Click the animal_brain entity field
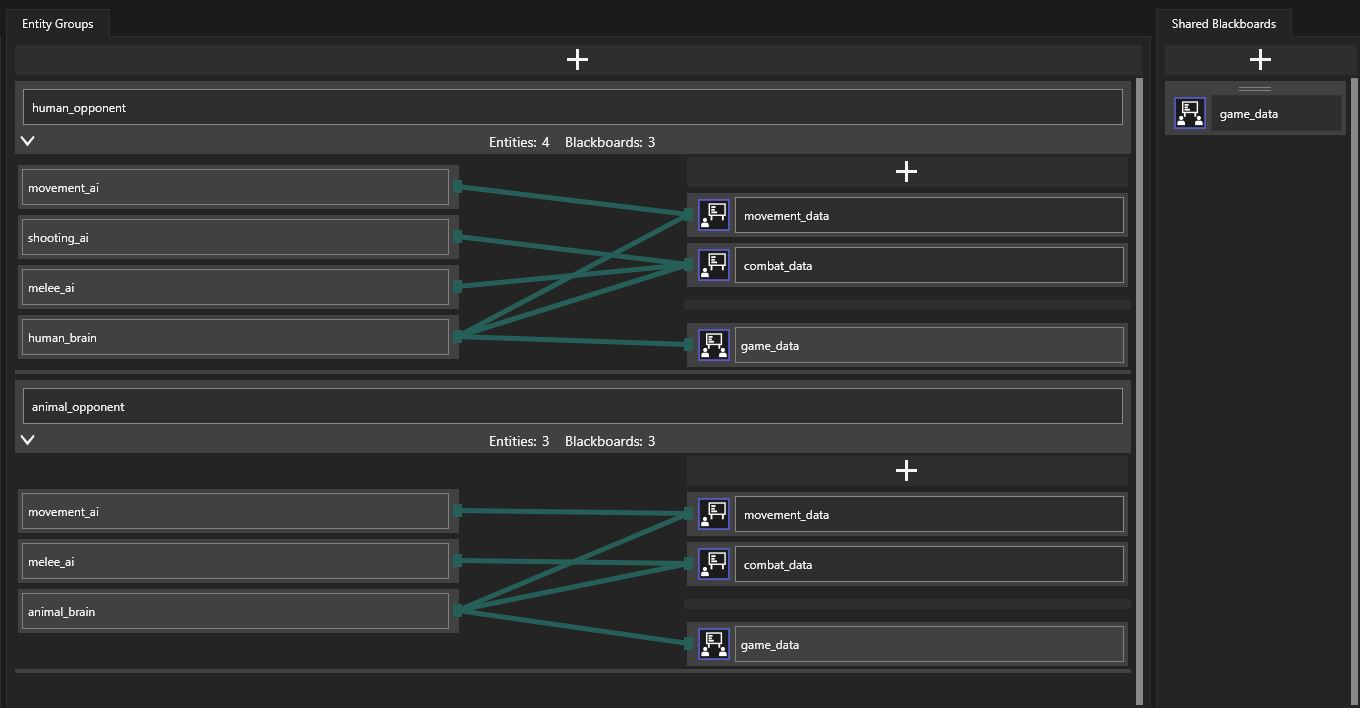 pyautogui.click(x=234, y=612)
